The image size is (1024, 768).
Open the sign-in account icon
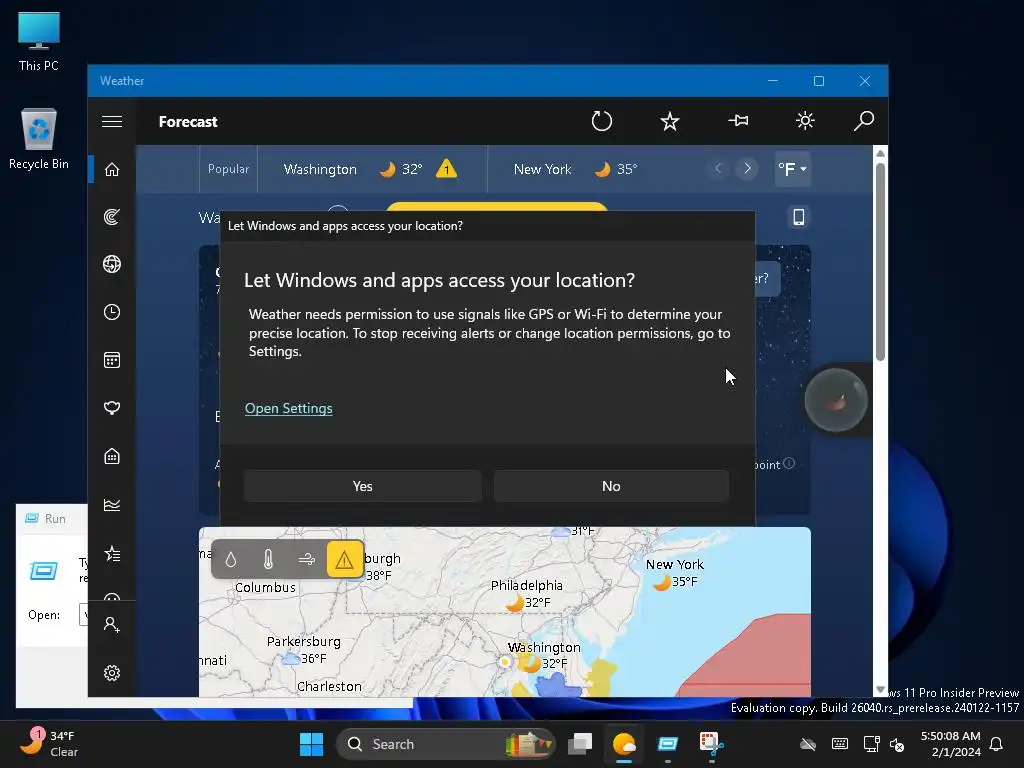coord(112,625)
